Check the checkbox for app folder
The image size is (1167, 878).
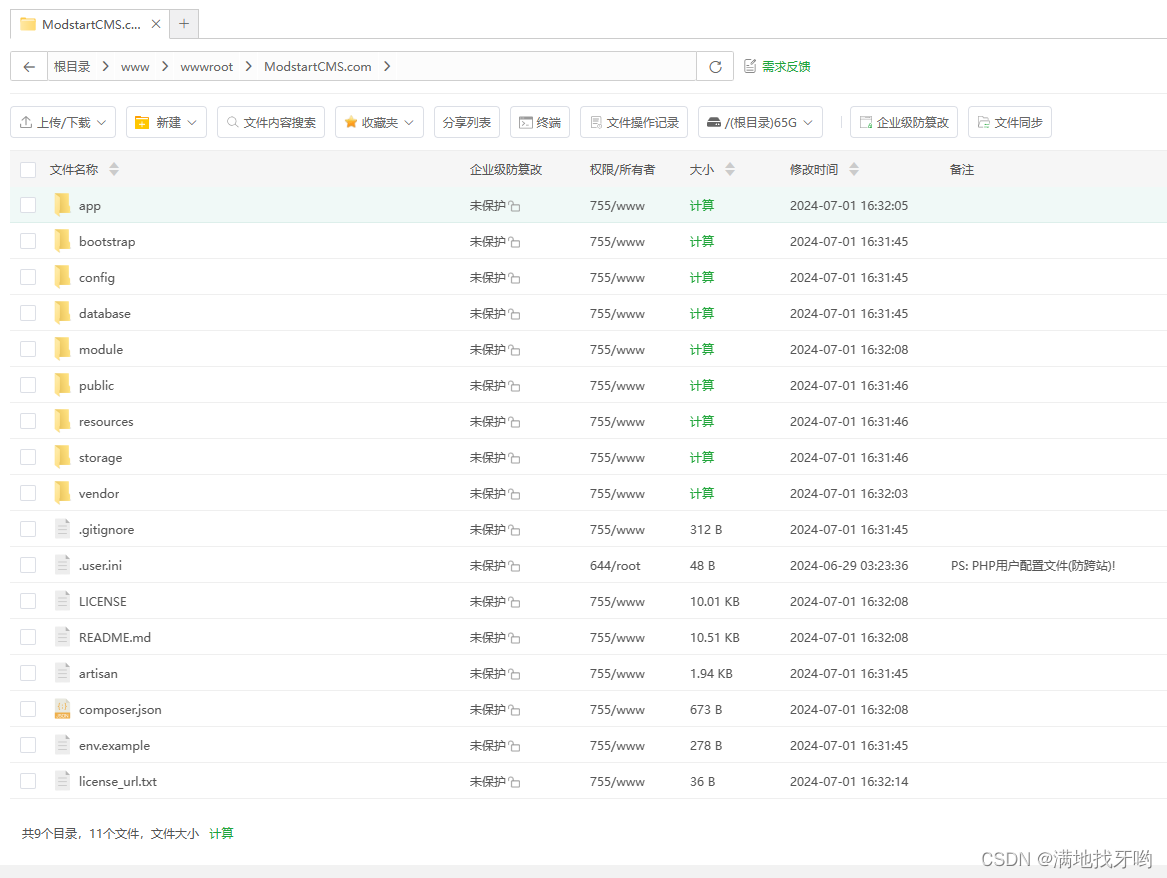[x=28, y=204]
